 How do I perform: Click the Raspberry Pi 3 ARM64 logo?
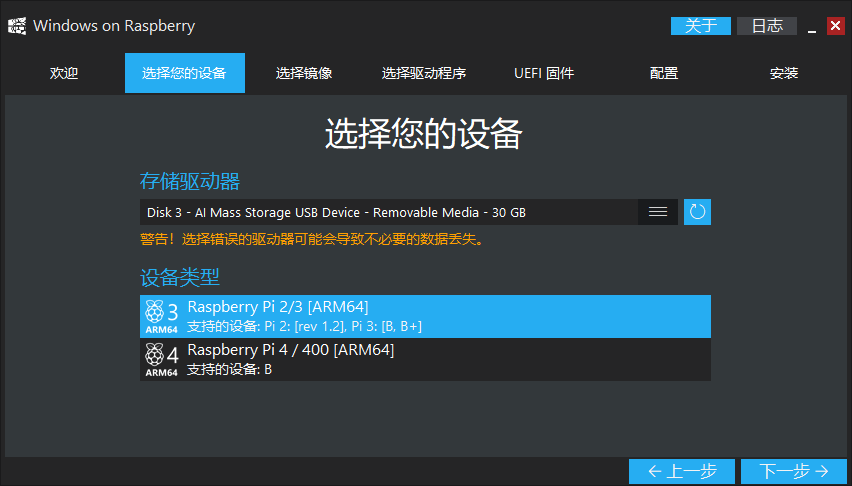point(162,316)
